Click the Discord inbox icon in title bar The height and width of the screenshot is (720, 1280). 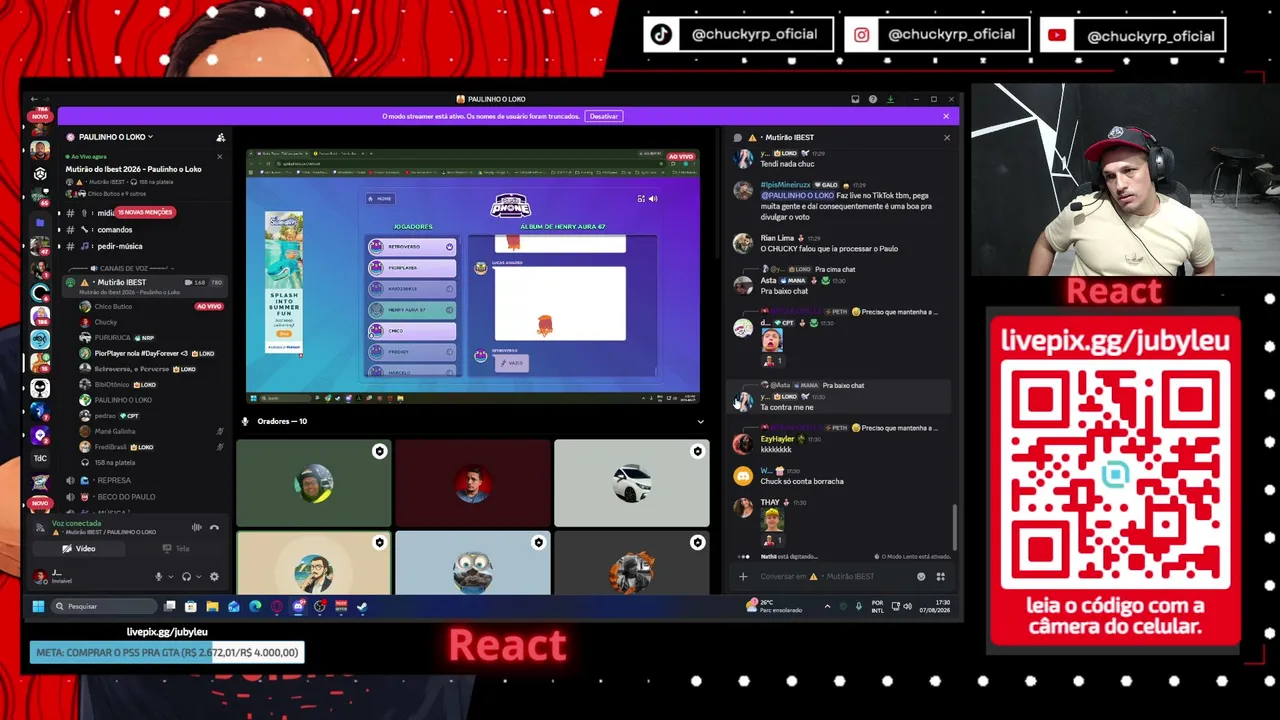click(x=855, y=99)
